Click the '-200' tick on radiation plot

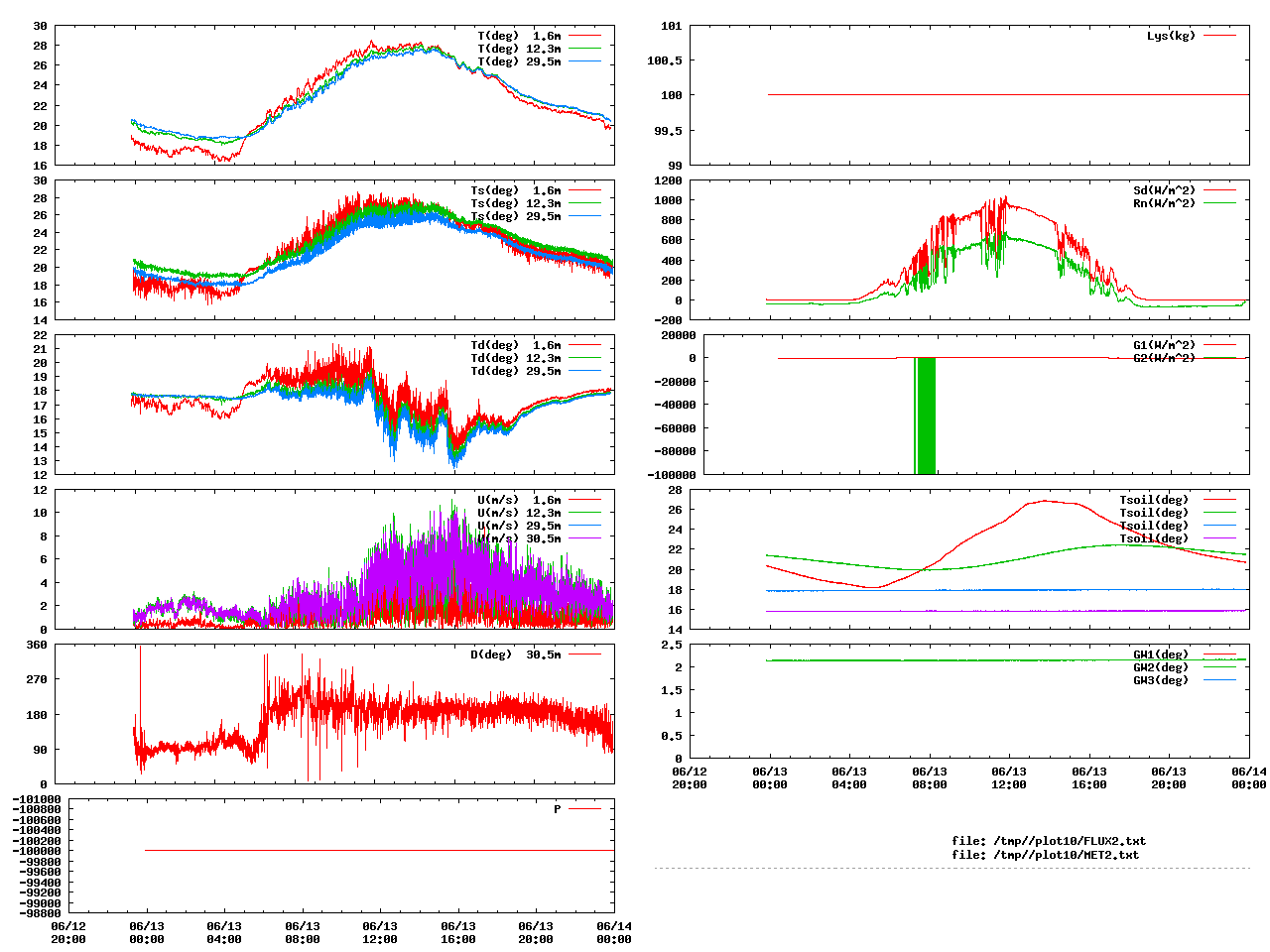point(669,320)
